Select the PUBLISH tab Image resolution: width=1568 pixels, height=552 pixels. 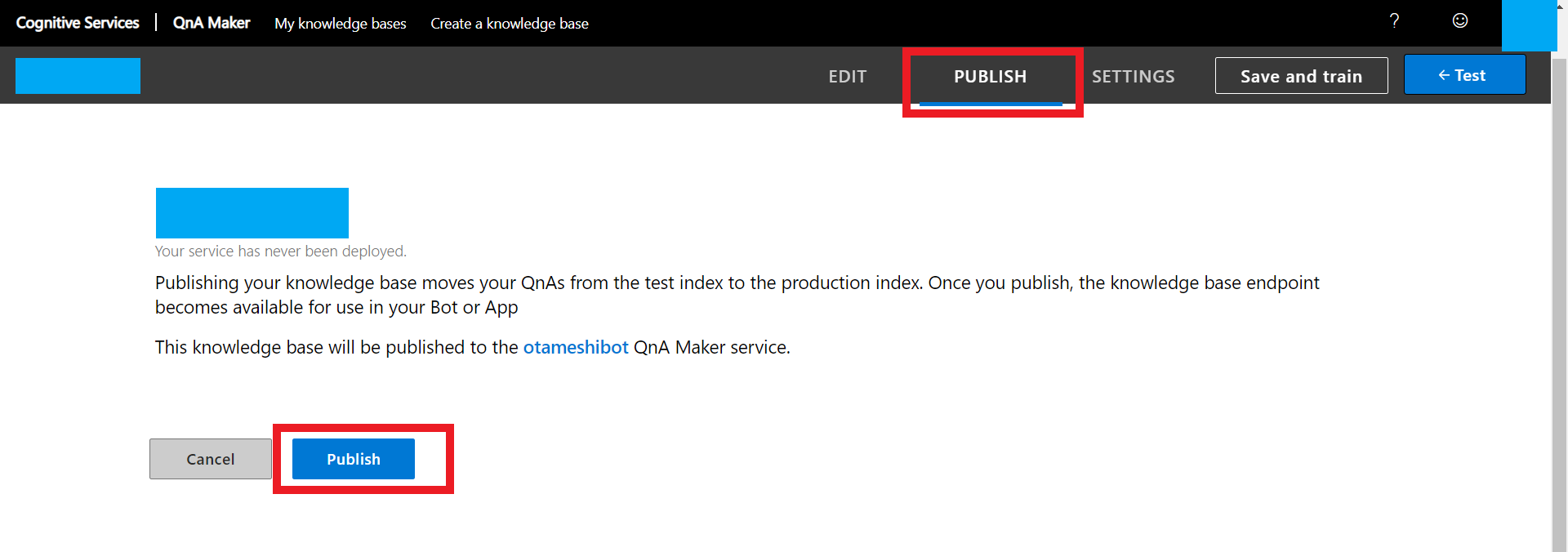990,77
